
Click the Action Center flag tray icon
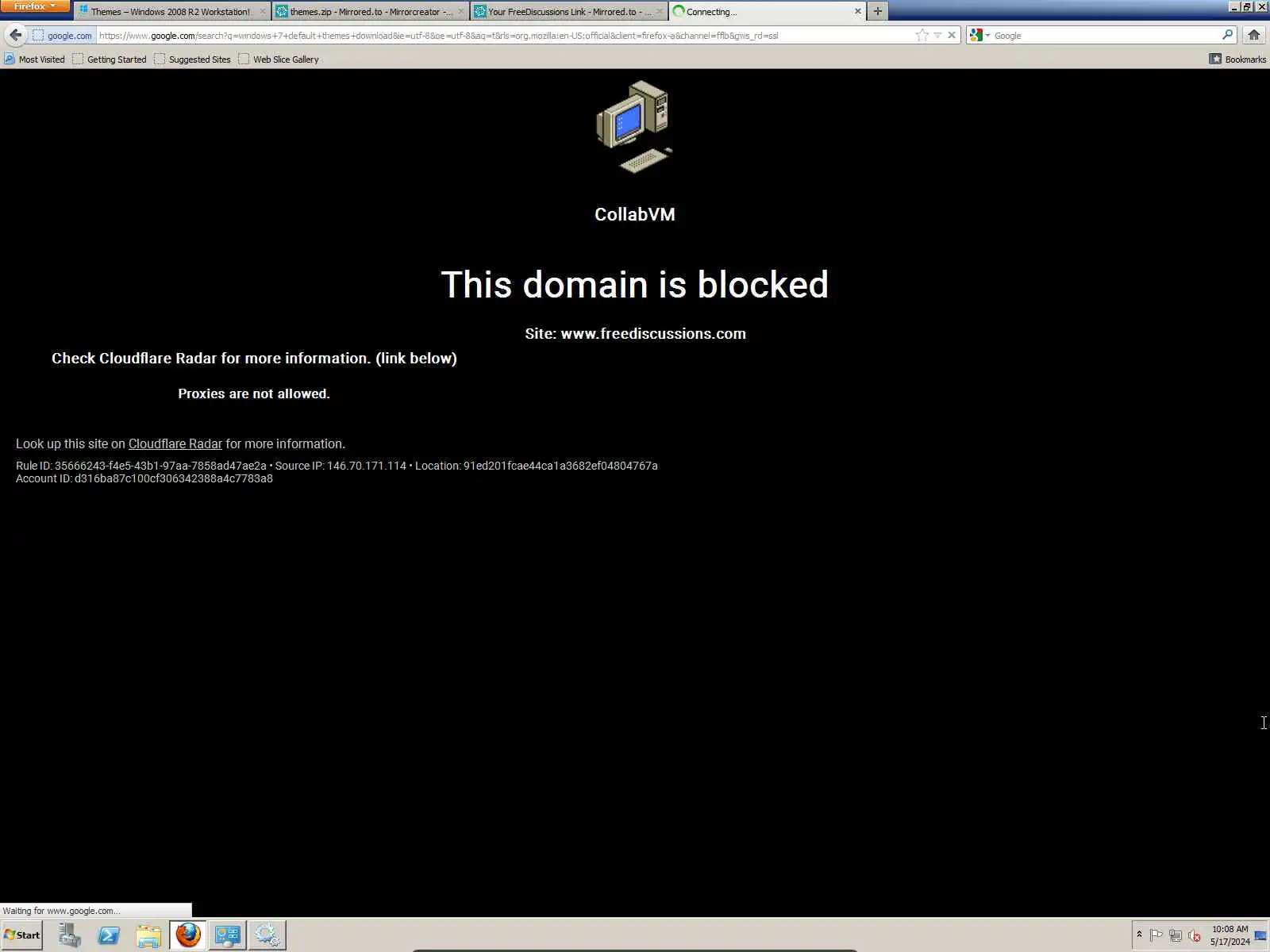[x=1156, y=935]
